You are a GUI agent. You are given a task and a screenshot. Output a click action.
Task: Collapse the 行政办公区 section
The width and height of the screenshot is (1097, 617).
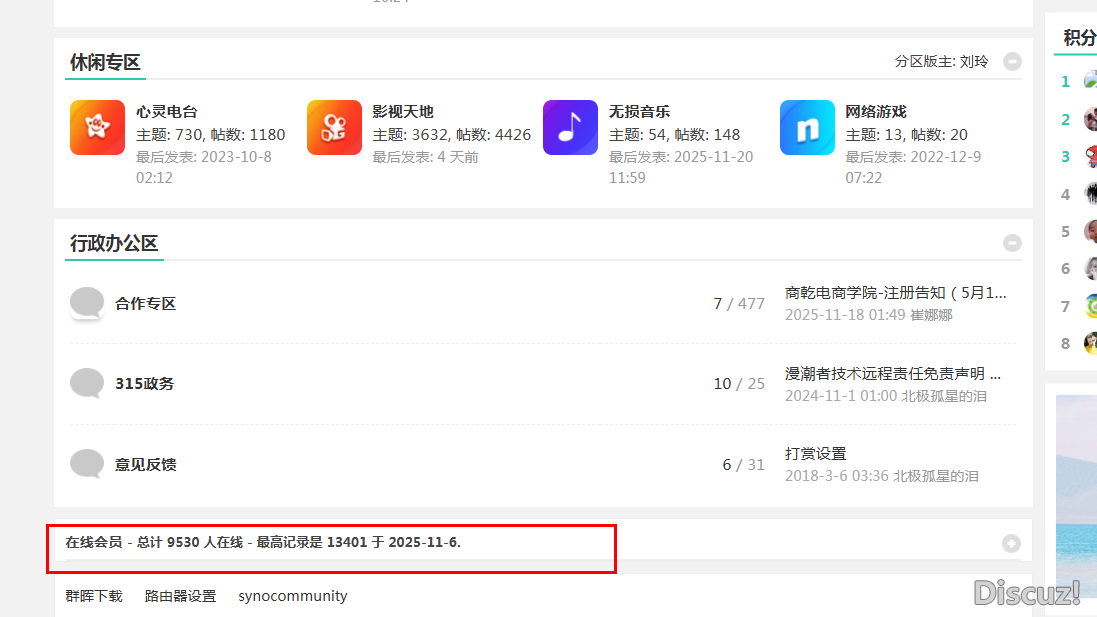point(1012,242)
